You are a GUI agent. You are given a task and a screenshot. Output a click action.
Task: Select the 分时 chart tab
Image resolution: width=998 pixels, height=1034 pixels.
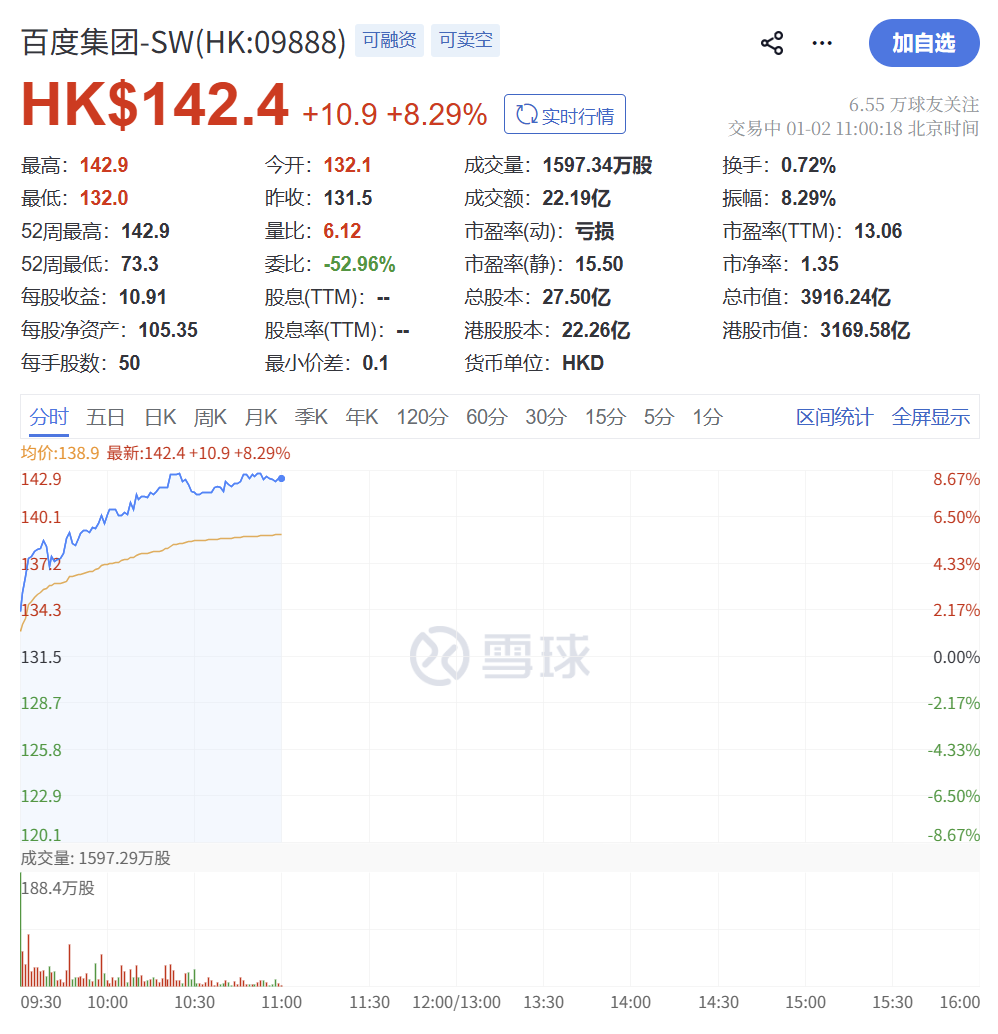[49, 417]
